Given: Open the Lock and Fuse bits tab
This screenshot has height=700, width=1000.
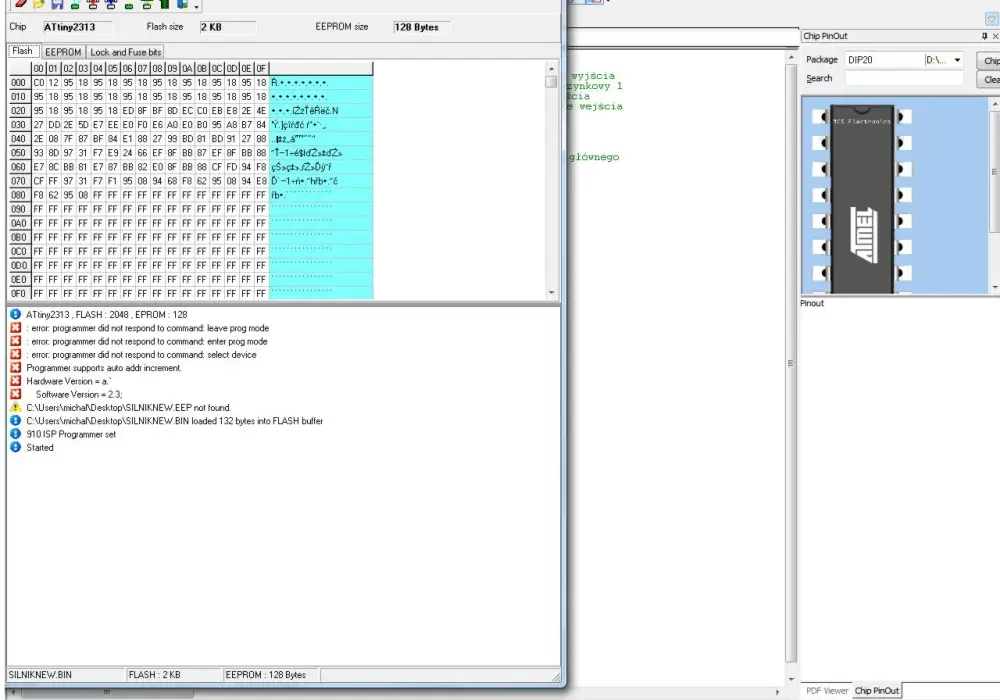Looking at the screenshot, I should coord(126,52).
